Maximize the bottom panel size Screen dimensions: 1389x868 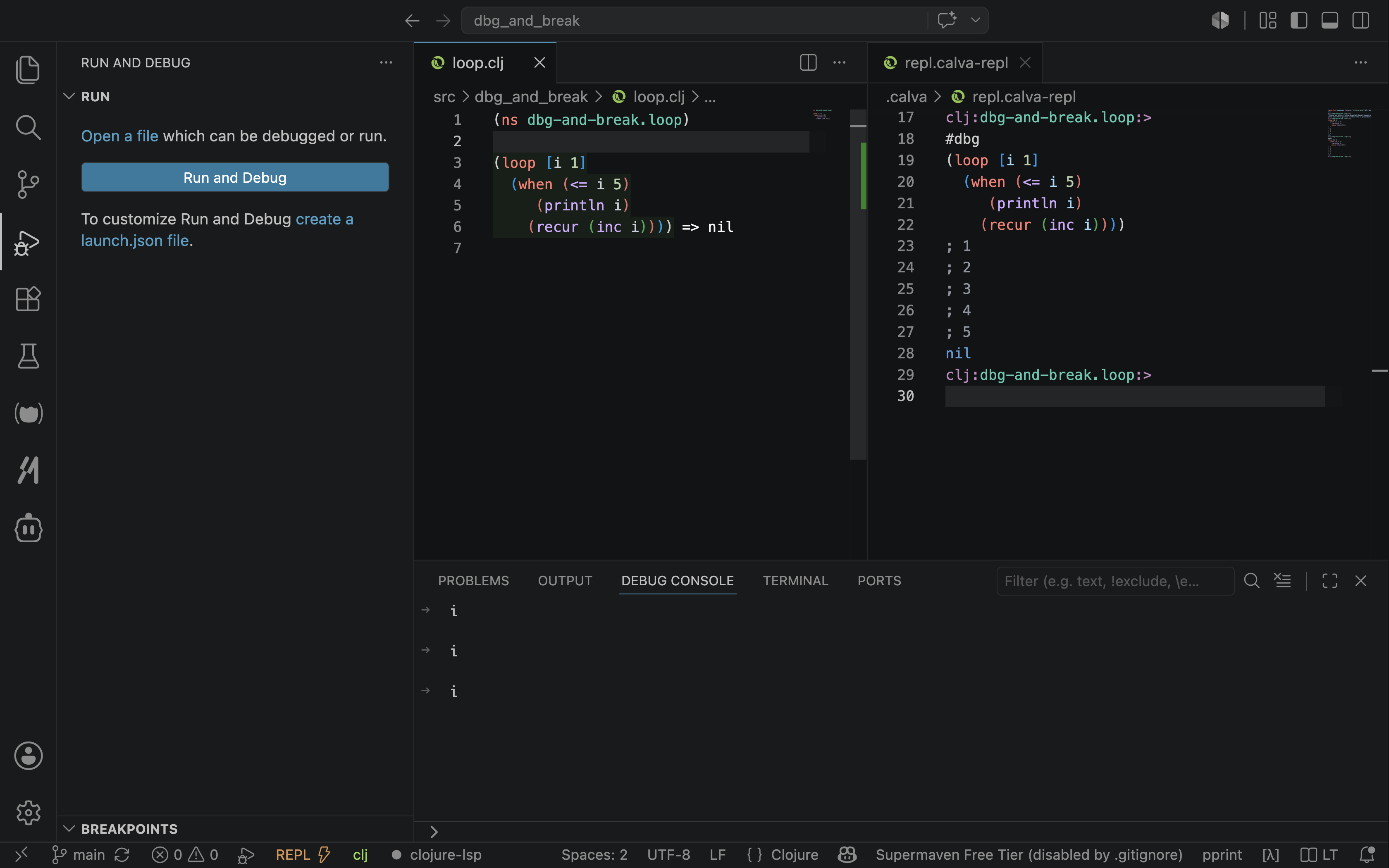click(x=1330, y=581)
